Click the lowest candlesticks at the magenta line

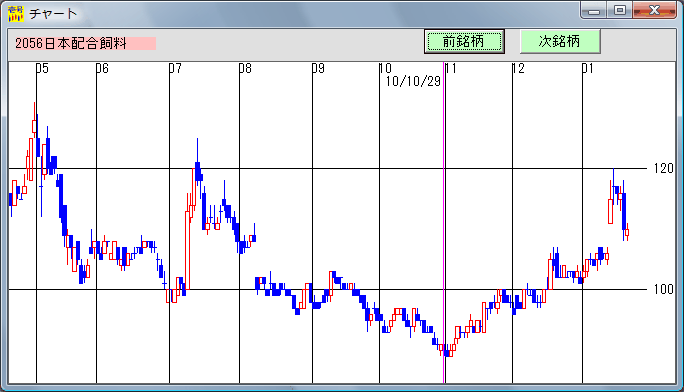[447, 351]
